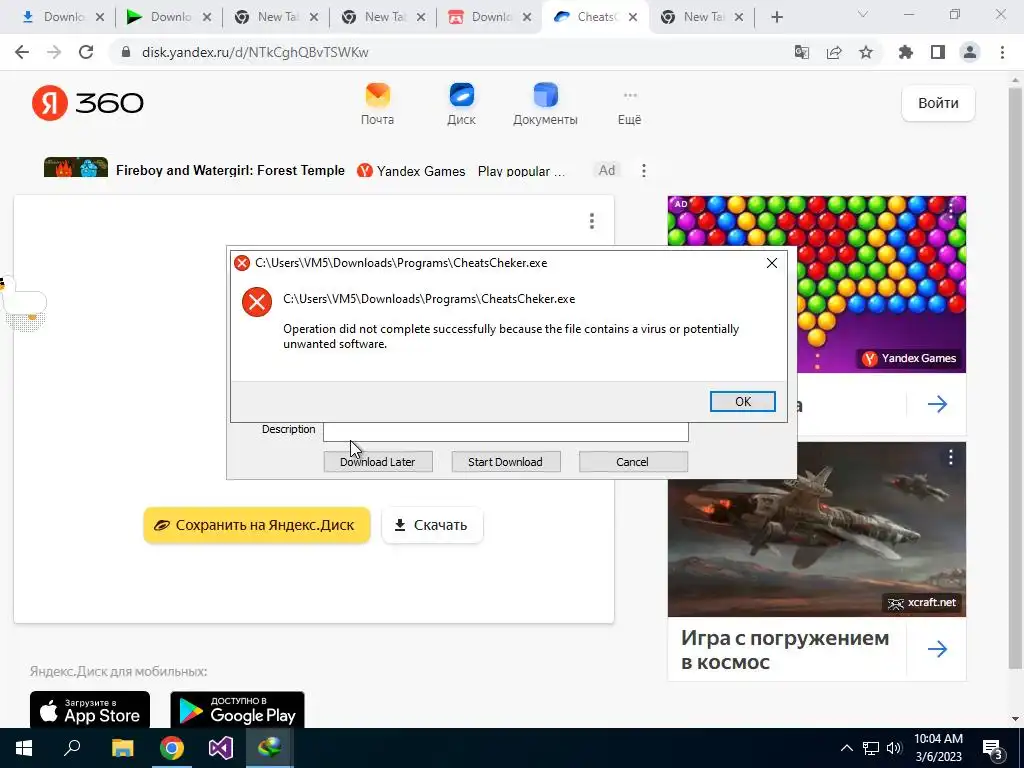The height and width of the screenshot is (768, 1024).
Task: Open the xcraft.net spaceship ad thumbnail
Action: coord(816,530)
